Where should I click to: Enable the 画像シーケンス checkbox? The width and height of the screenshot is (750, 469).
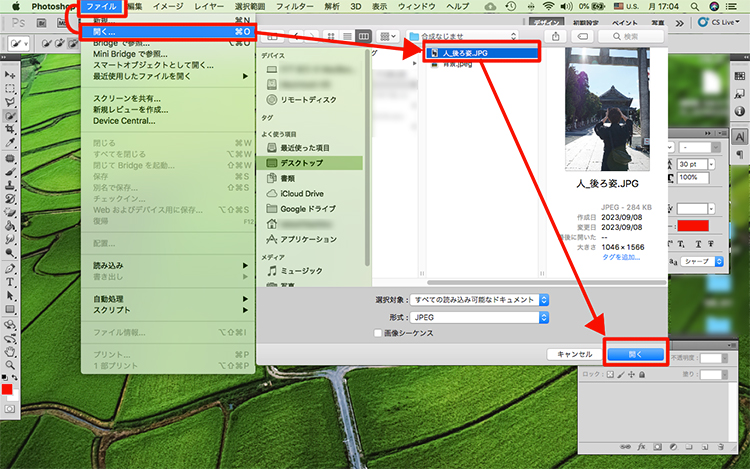pyautogui.click(x=378, y=333)
